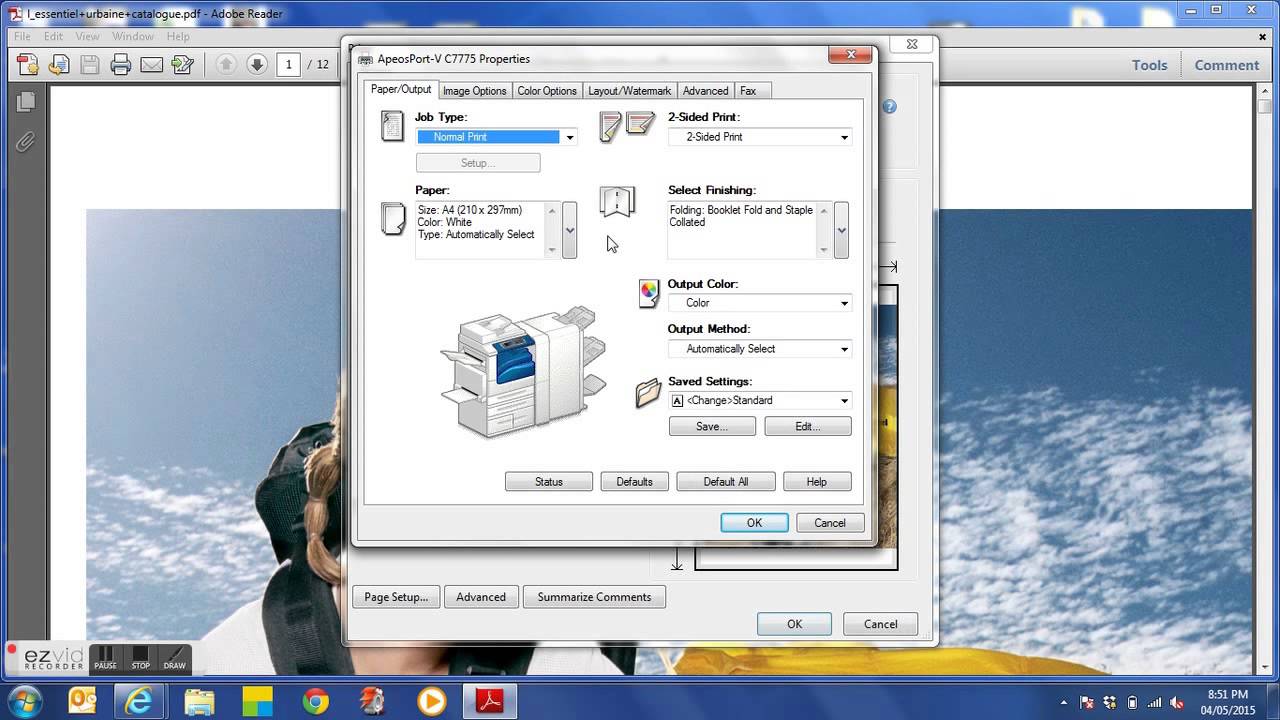Click the Save floppy disk icon

(x=90, y=65)
